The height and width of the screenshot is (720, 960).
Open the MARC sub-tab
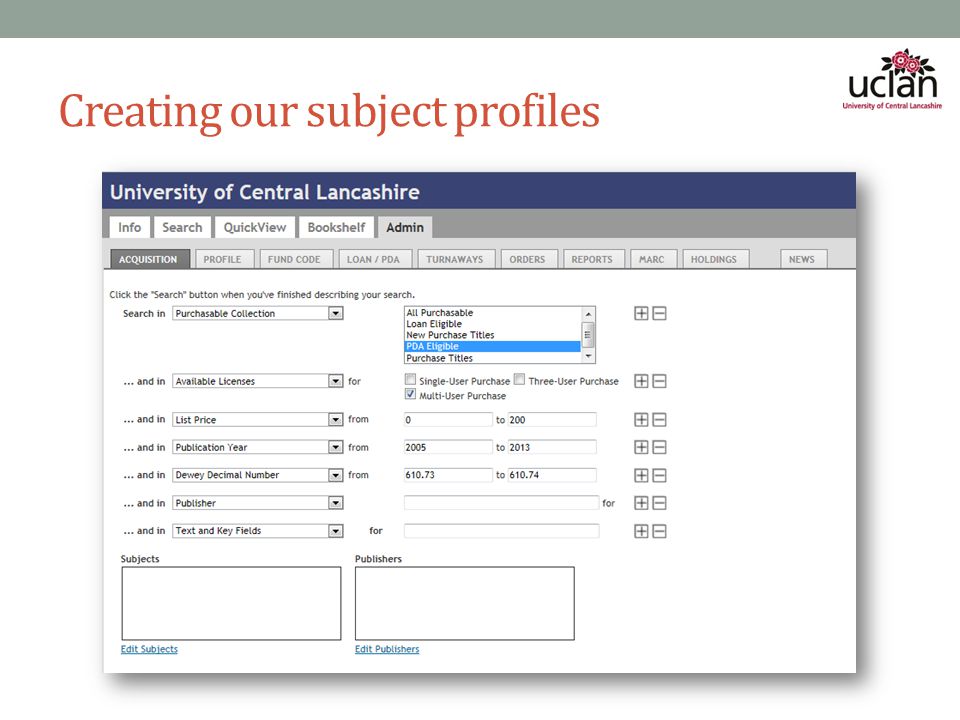pos(652,260)
